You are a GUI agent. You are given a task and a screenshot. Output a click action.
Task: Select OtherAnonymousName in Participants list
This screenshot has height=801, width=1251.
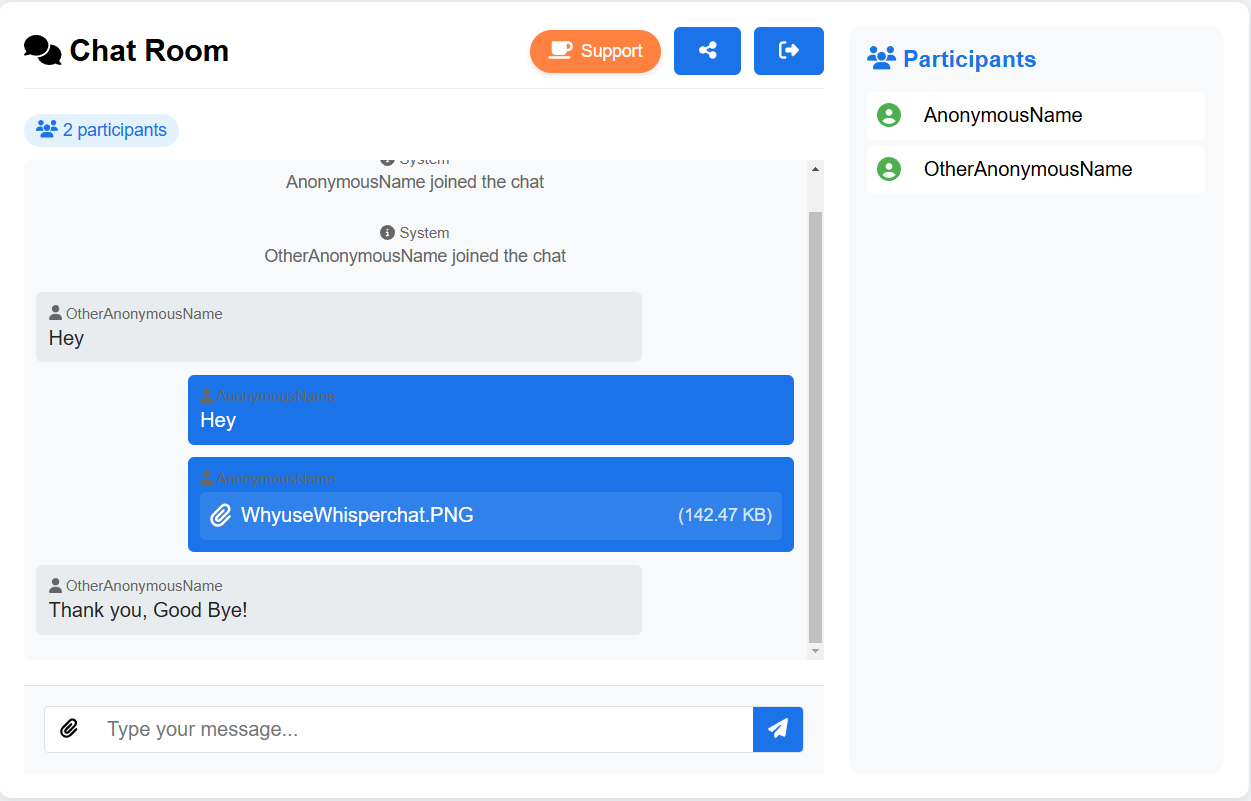coord(1036,169)
